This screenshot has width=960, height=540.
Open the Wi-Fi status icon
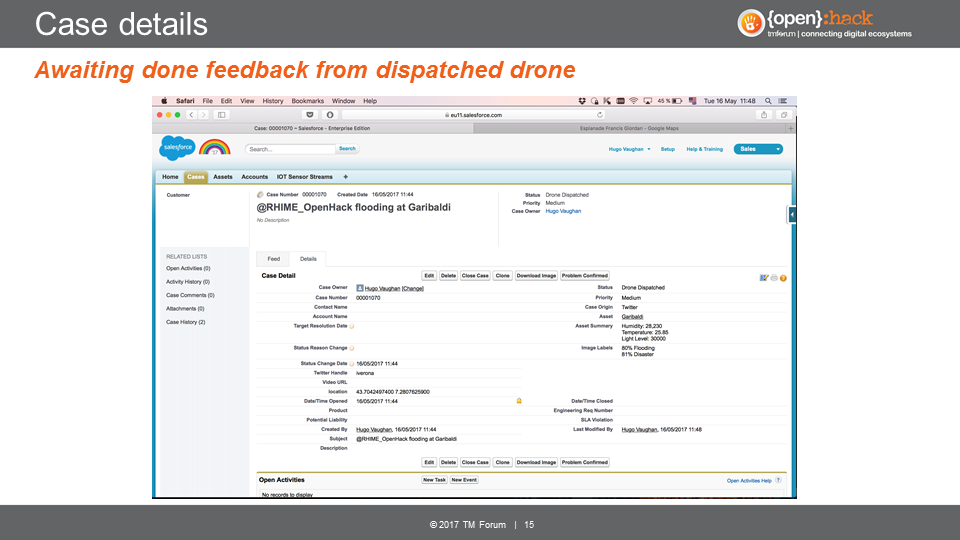point(634,101)
